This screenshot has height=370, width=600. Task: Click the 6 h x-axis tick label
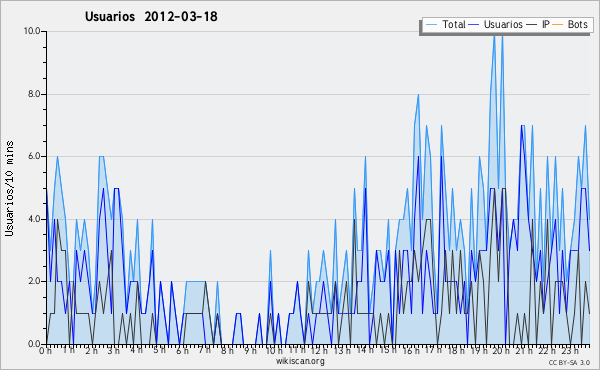click(182, 350)
